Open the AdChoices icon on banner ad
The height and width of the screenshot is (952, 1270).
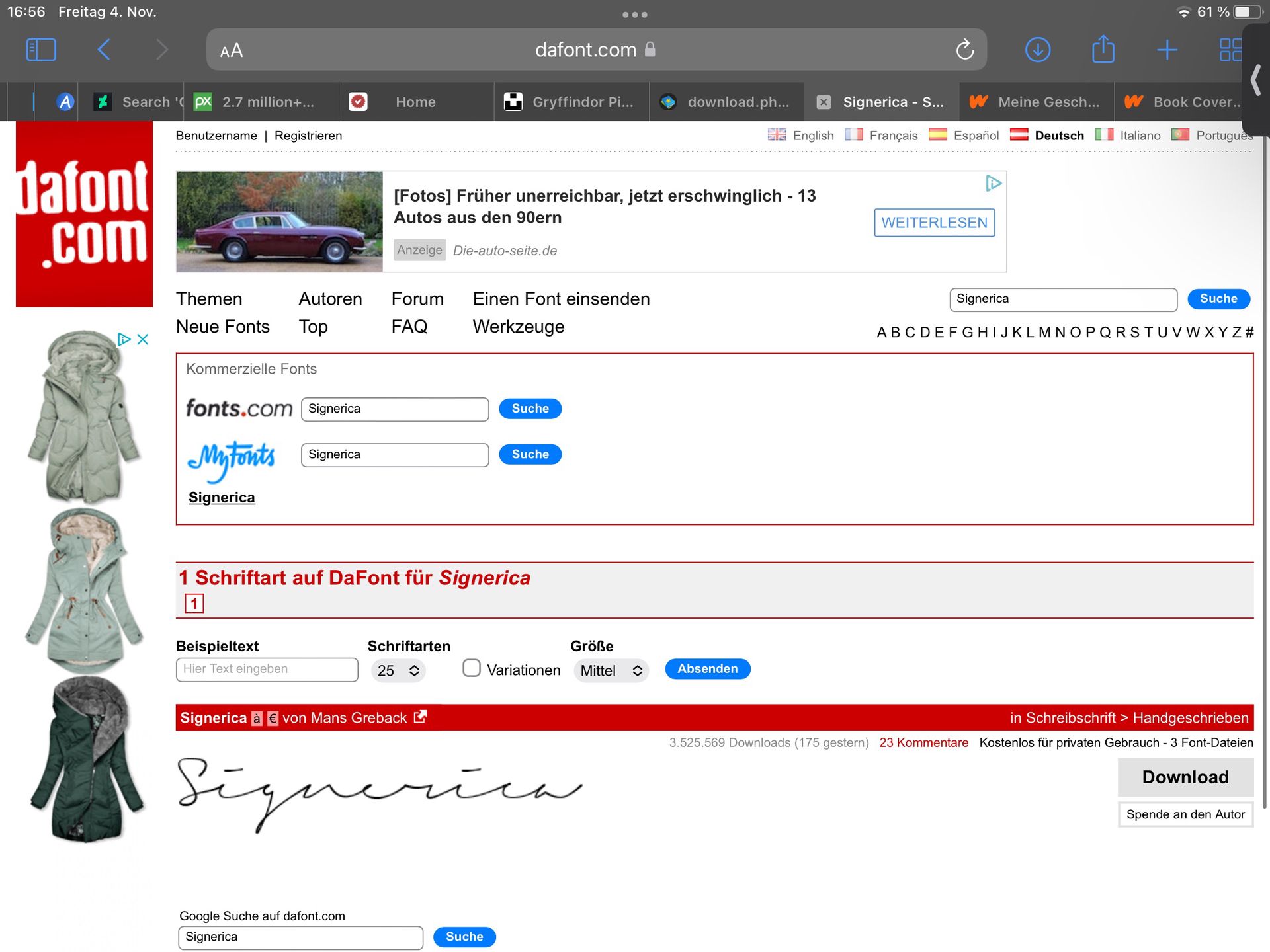tap(993, 183)
